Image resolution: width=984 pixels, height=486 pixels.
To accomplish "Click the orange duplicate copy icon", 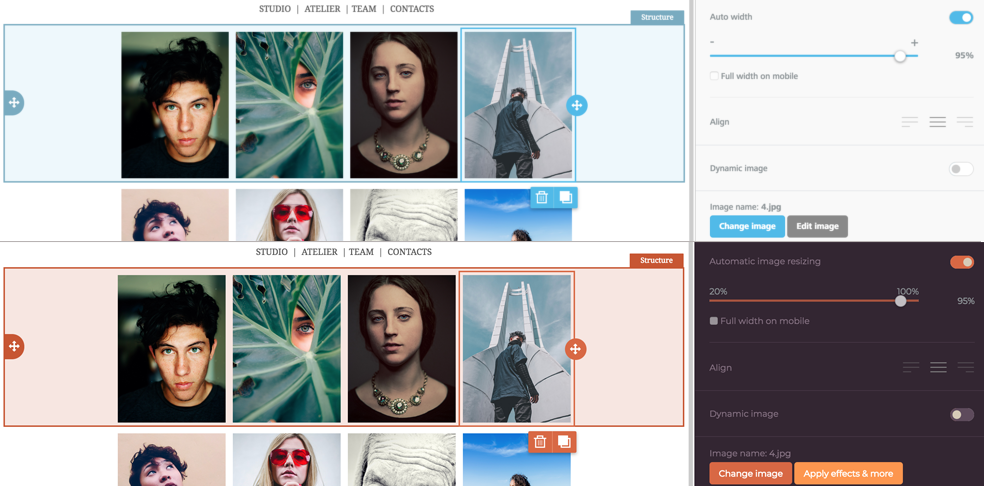I will (x=564, y=442).
